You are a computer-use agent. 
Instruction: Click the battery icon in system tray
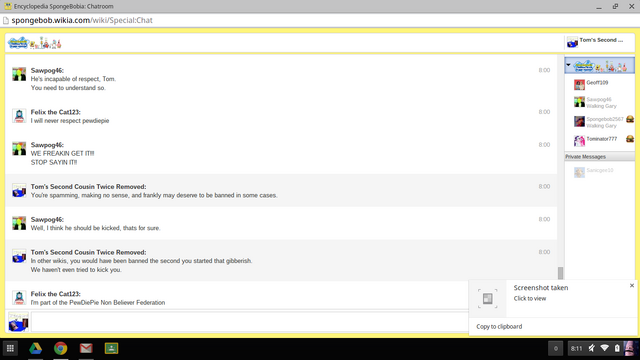(x=617, y=348)
